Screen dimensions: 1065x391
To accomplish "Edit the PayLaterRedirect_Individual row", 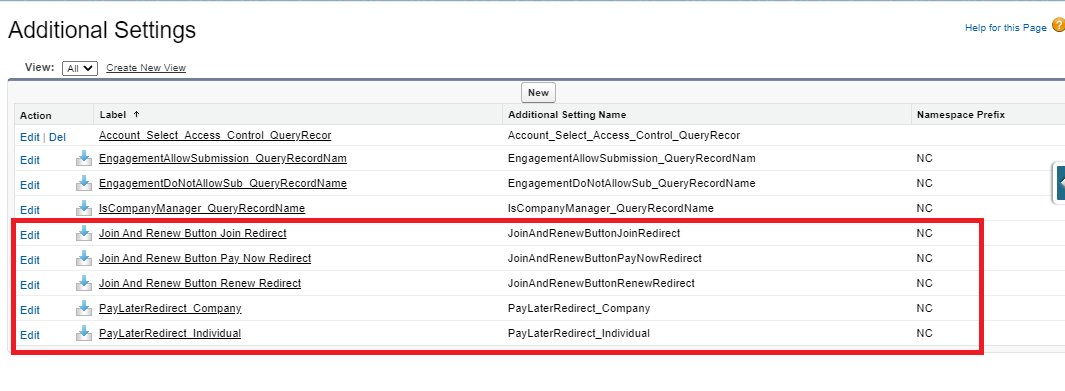I will pyautogui.click(x=30, y=335).
